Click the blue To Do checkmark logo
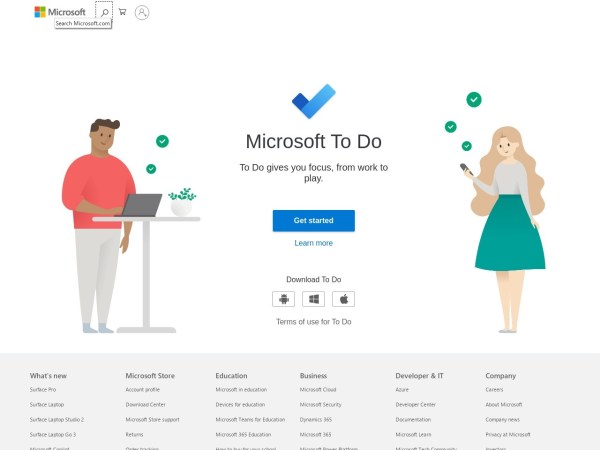The width and height of the screenshot is (600, 450). (314, 101)
